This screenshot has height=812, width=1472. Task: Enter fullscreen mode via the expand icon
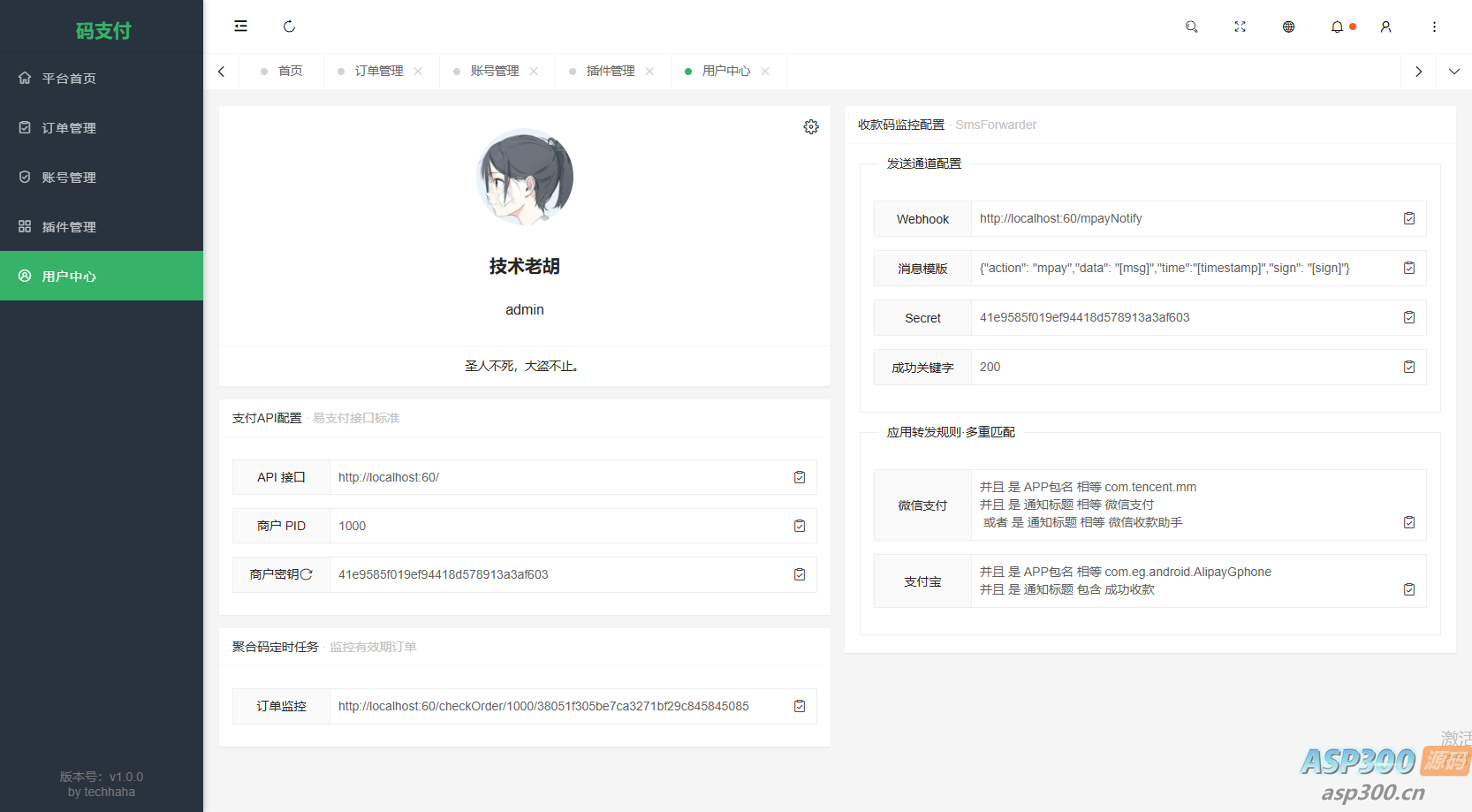[1240, 27]
